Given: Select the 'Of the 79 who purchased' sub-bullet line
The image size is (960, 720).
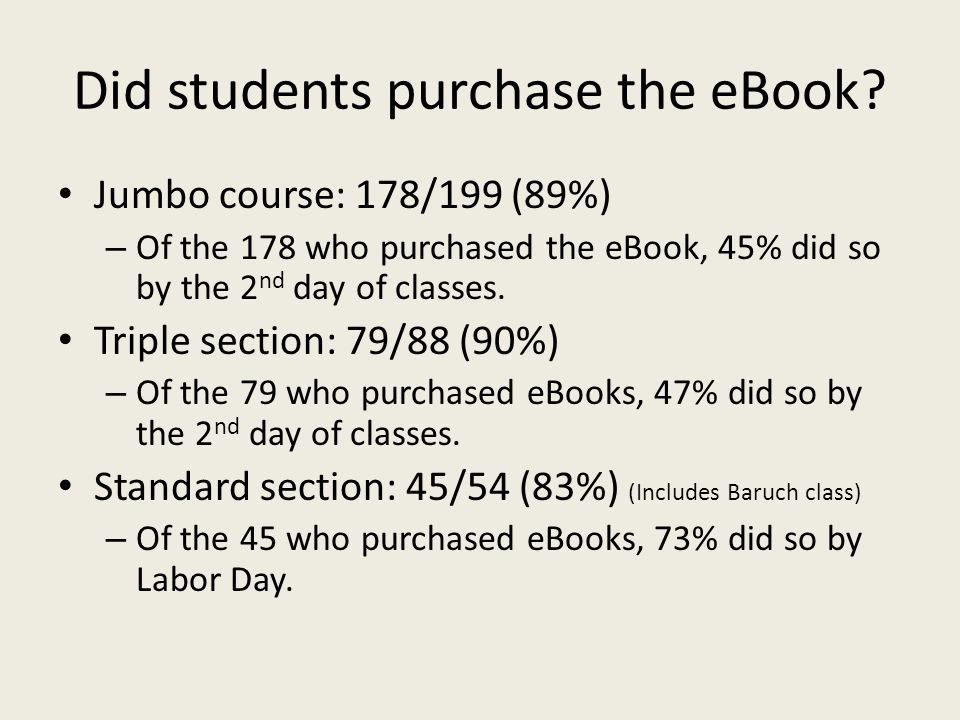Looking at the screenshot, I should coord(499,393).
